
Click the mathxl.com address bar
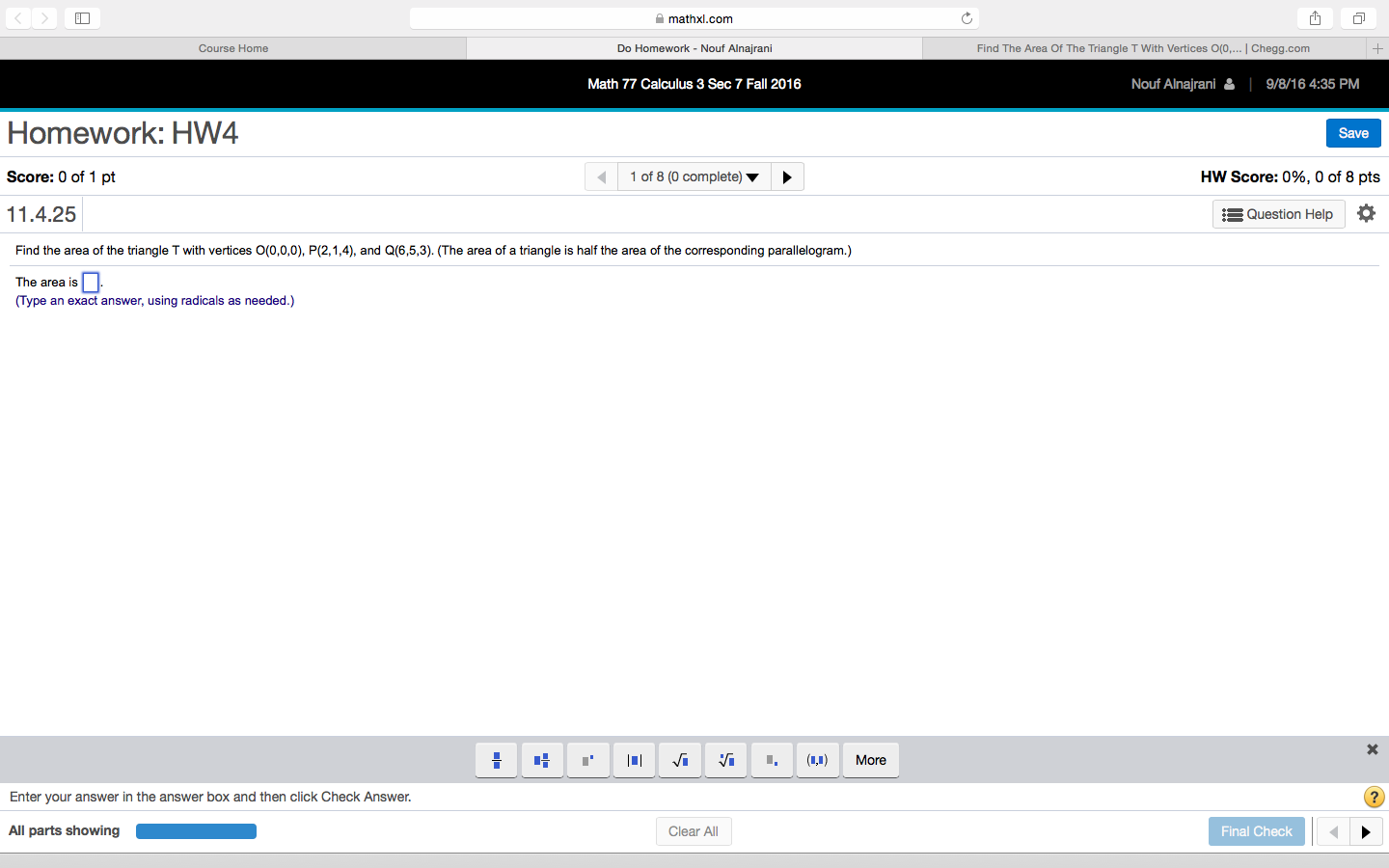point(694,18)
